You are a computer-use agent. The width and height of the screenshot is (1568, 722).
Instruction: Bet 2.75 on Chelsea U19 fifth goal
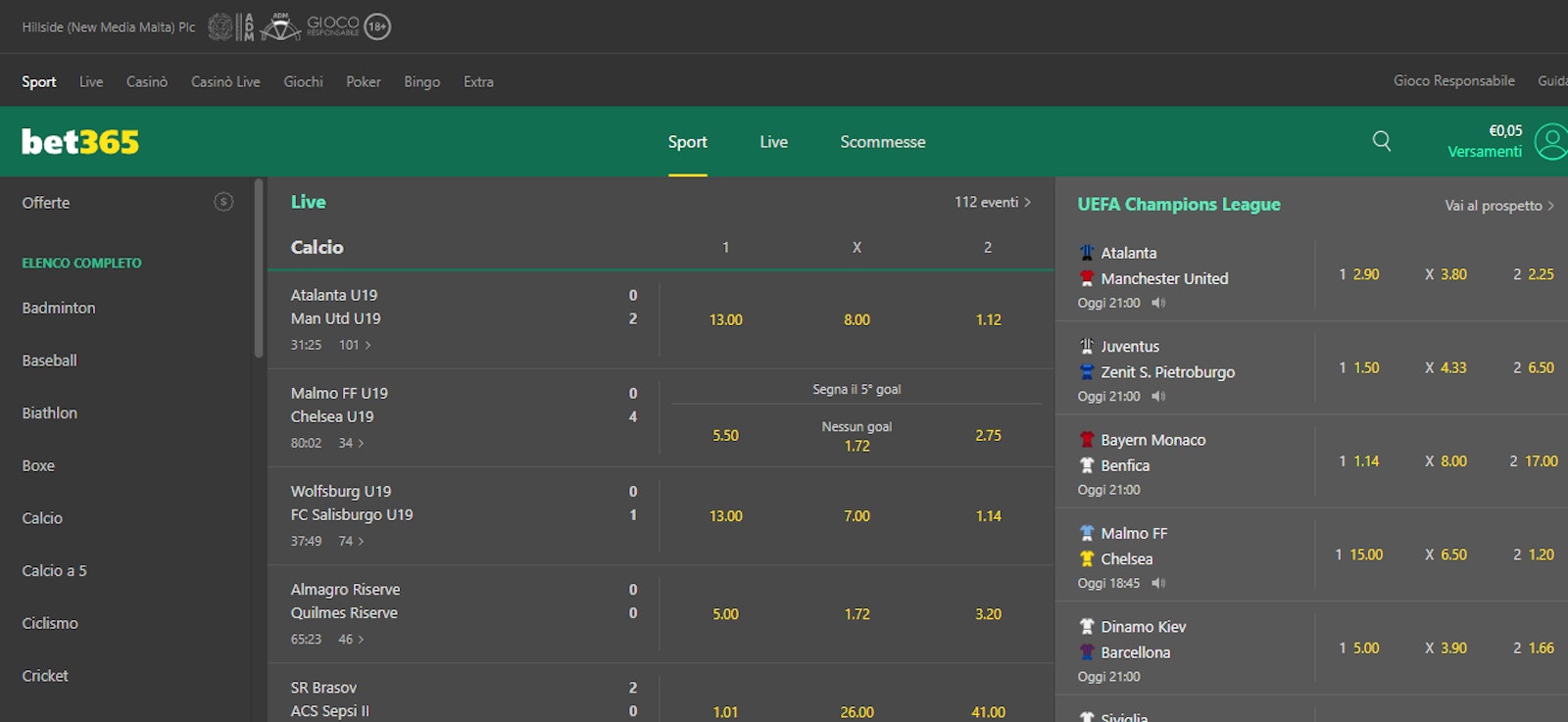point(989,435)
